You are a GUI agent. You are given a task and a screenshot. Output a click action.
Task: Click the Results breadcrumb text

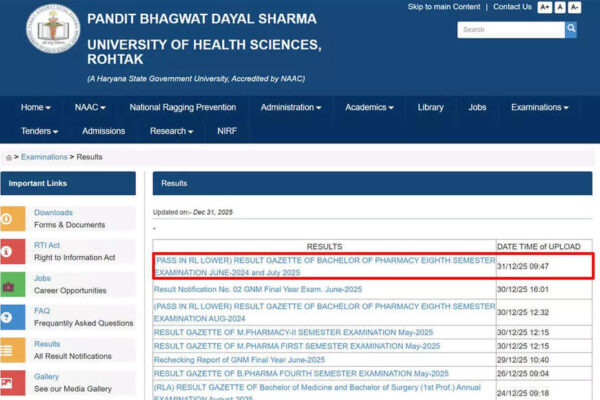point(90,157)
